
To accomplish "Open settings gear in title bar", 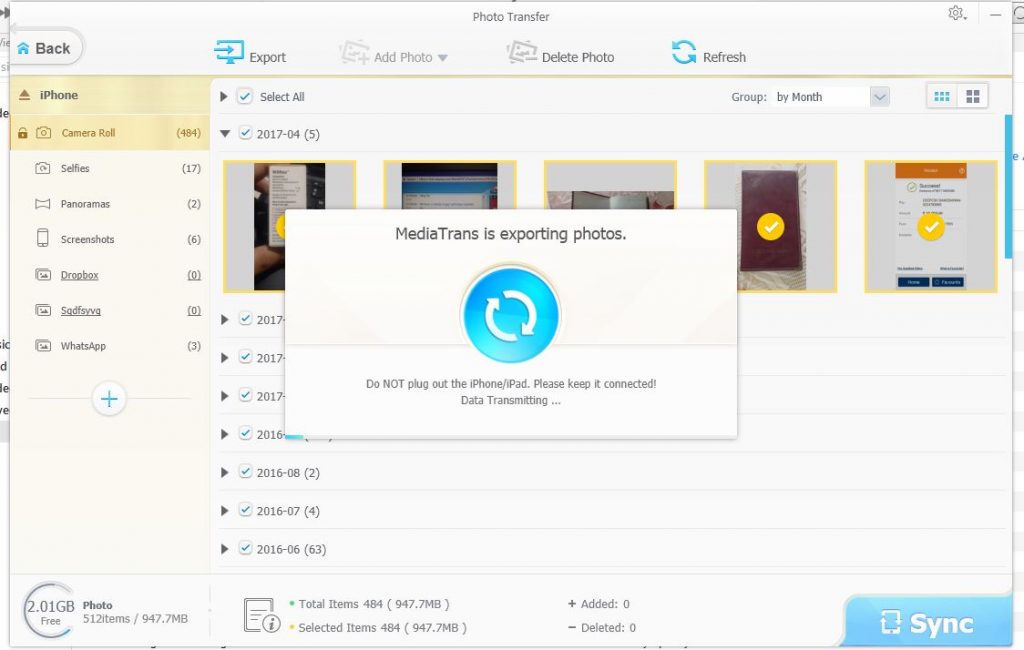I will click(x=956, y=13).
